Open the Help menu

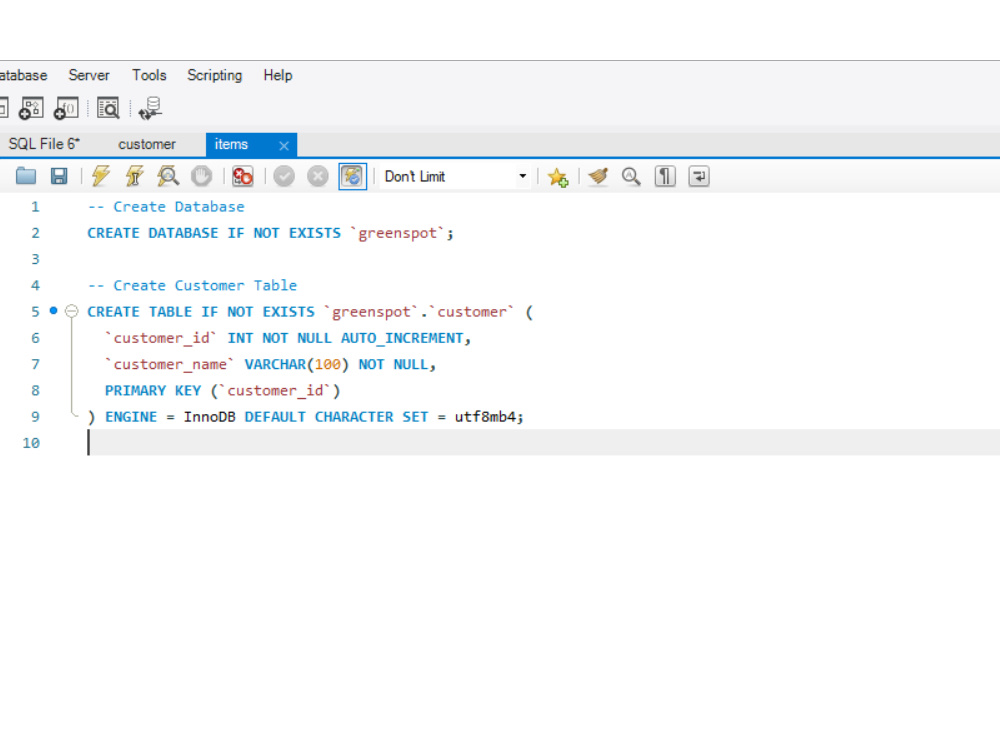pyautogui.click(x=277, y=75)
